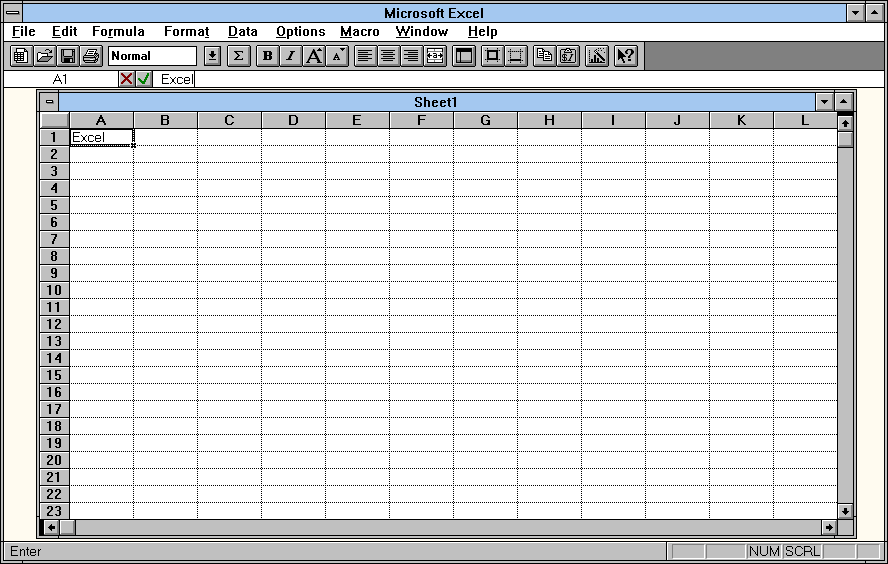The image size is (888, 564).
Task: Click the formula bar text Excel
Action: [x=177, y=79]
